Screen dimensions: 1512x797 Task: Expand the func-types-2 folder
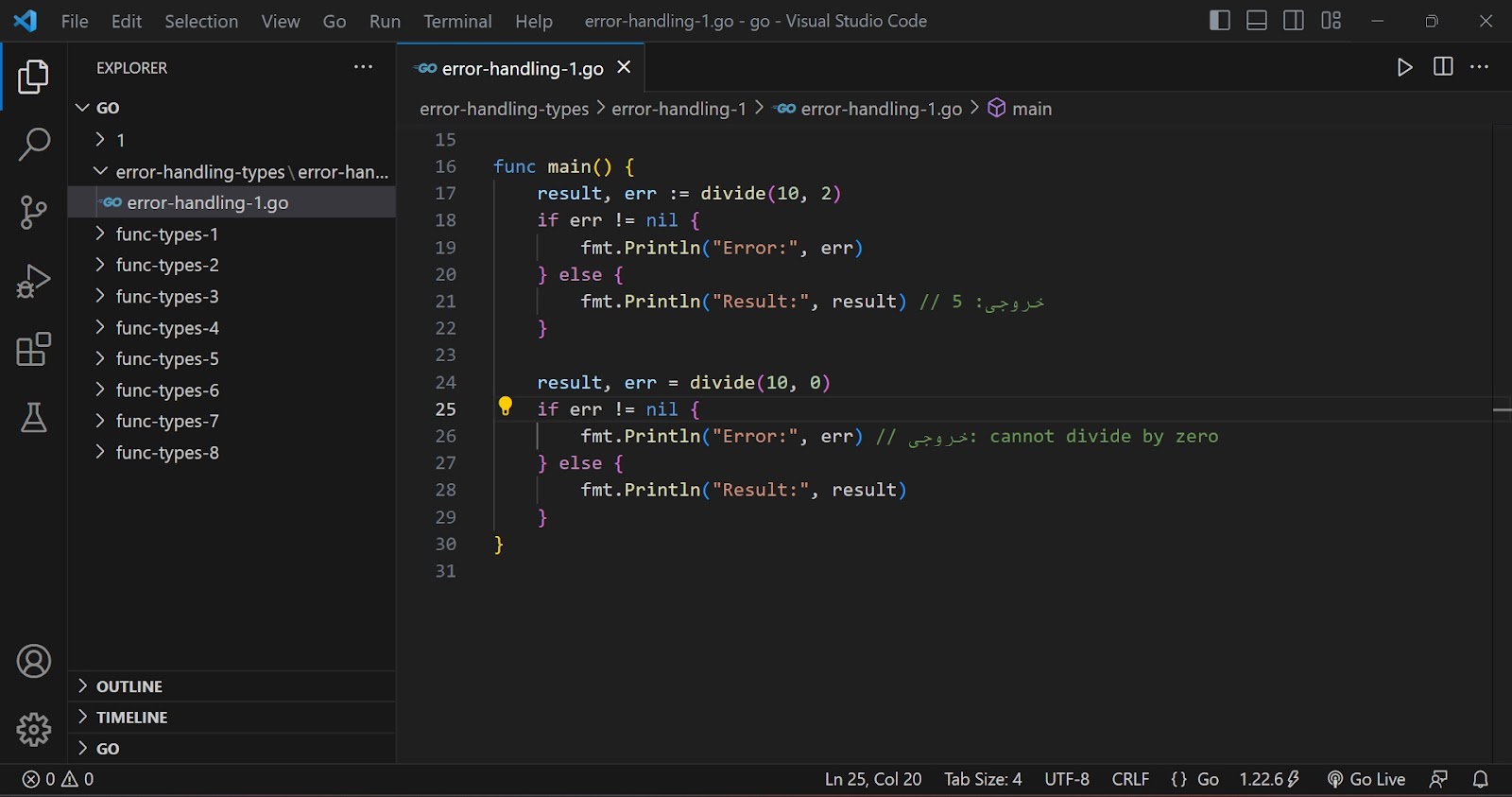click(232, 266)
